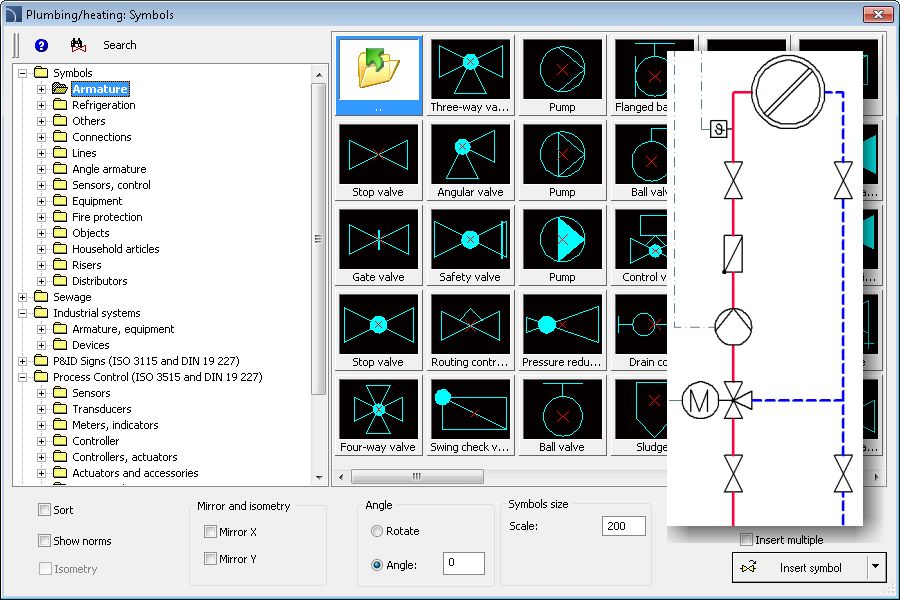Click the Scale value input field
The image size is (900, 600).
click(623, 526)
